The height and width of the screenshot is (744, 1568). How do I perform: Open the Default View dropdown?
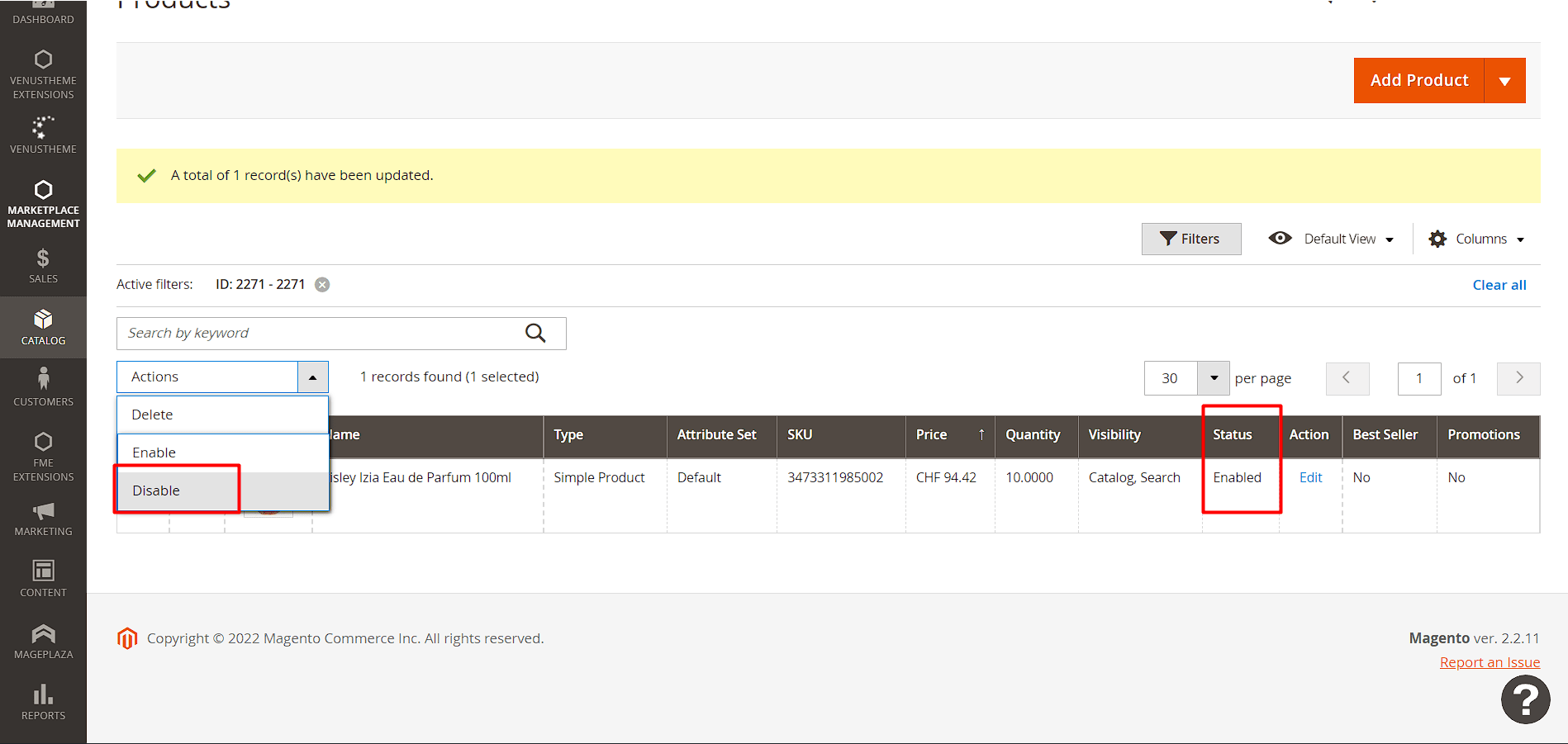pyautogui.click(x=1332, y=239)
